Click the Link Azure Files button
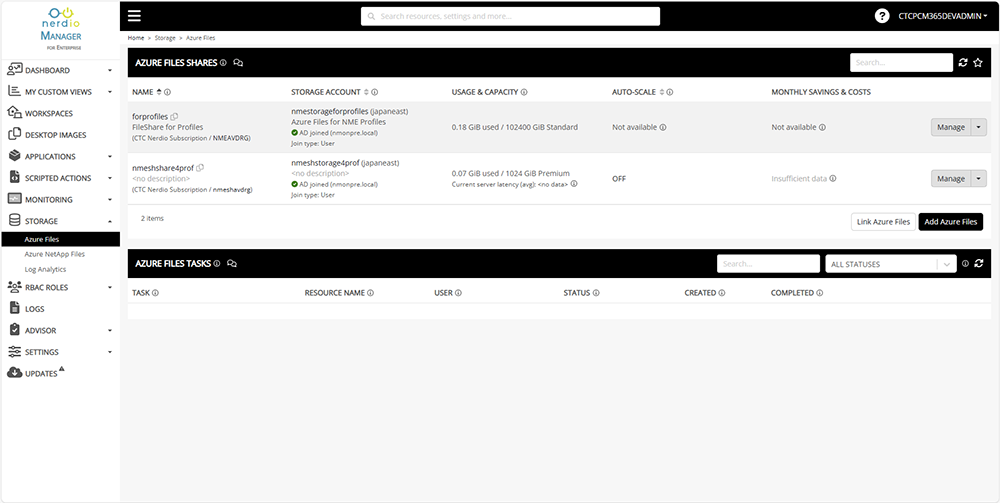 tap(883, 222)
